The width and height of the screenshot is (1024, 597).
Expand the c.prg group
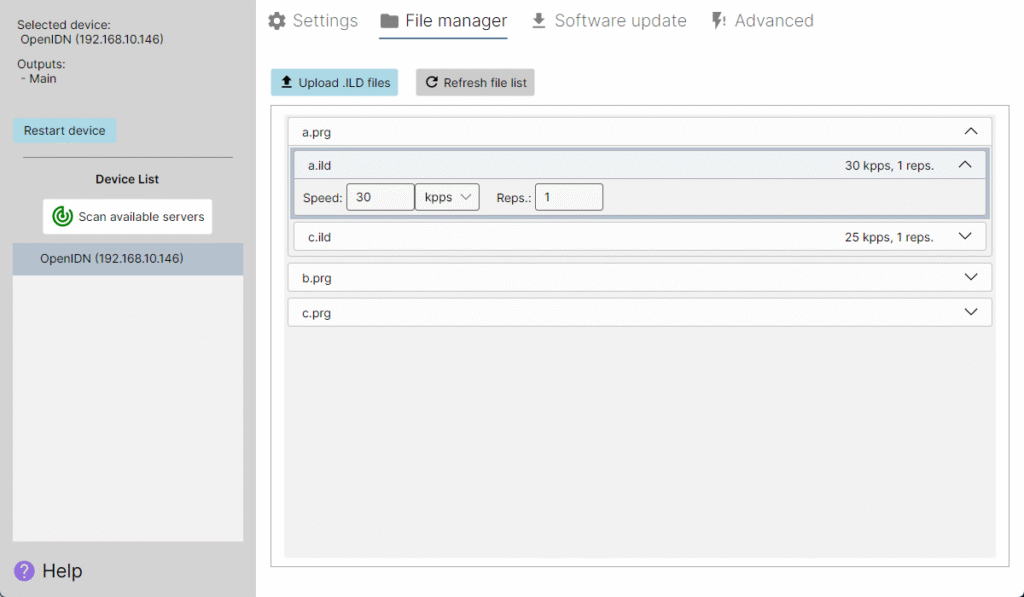968,312
